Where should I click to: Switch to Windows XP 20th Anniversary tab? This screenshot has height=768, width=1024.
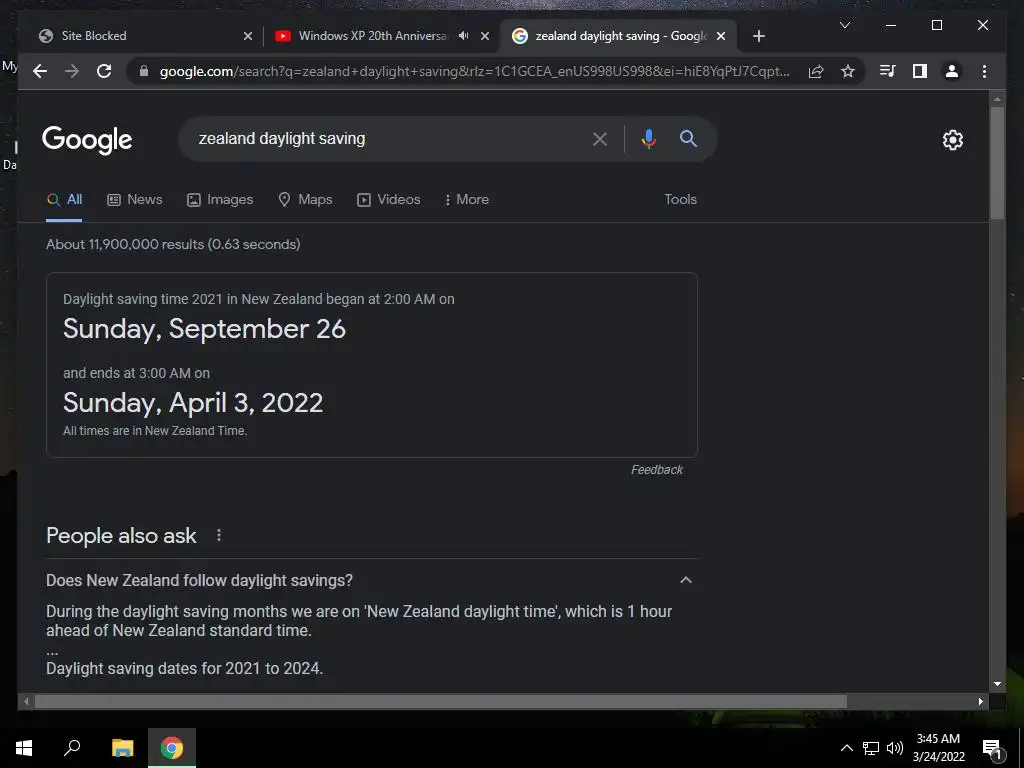(372, 36)
